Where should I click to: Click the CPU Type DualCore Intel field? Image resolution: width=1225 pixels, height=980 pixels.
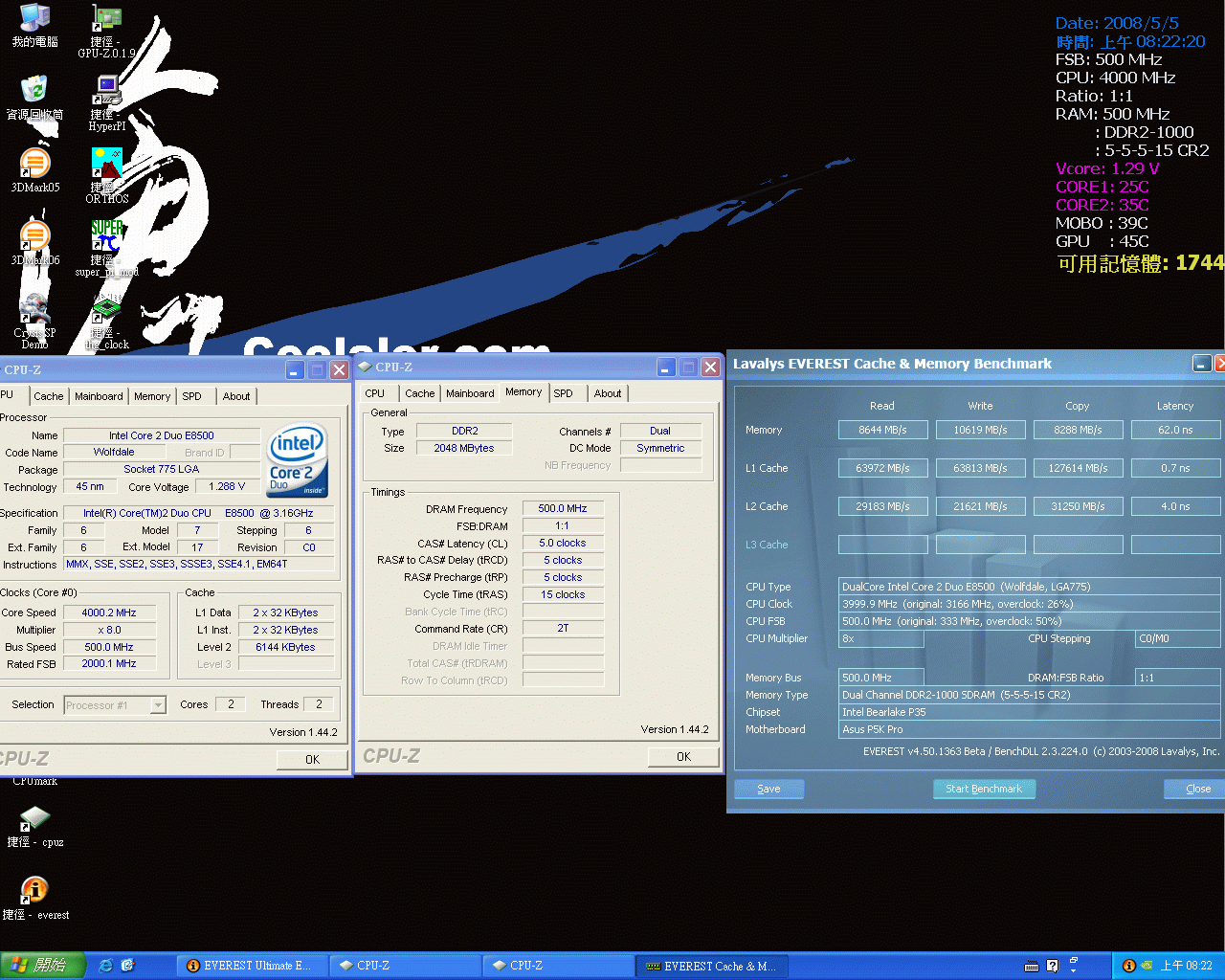(x=1029, y=587)
